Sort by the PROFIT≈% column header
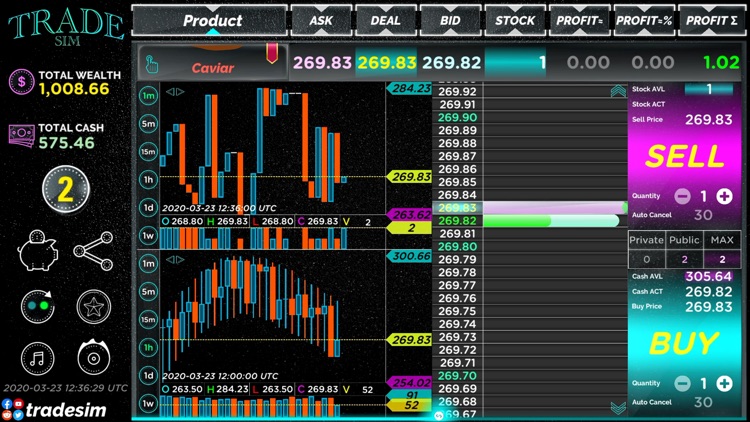 tap(644, 21)
